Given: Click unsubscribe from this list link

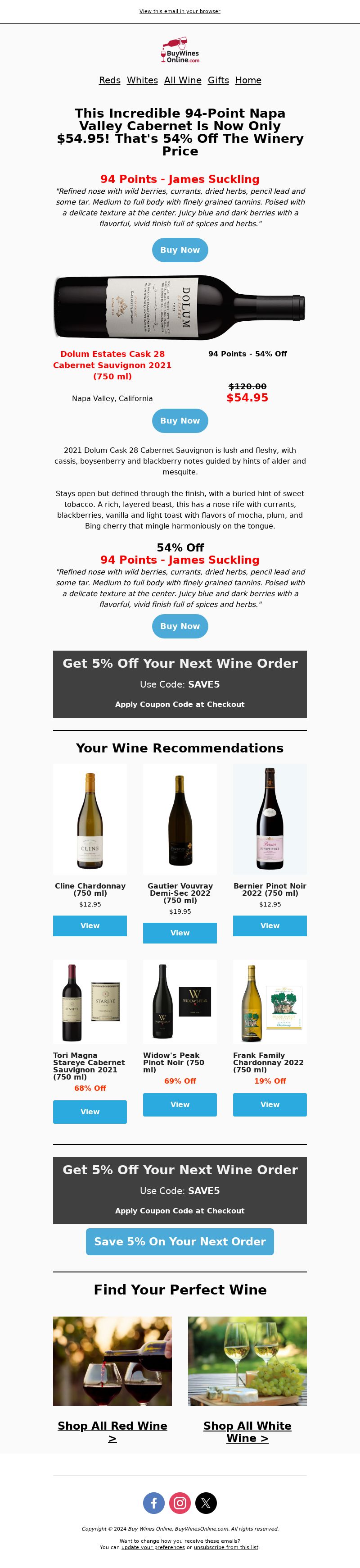Looking at the screenshot, I should [226, 1547].
